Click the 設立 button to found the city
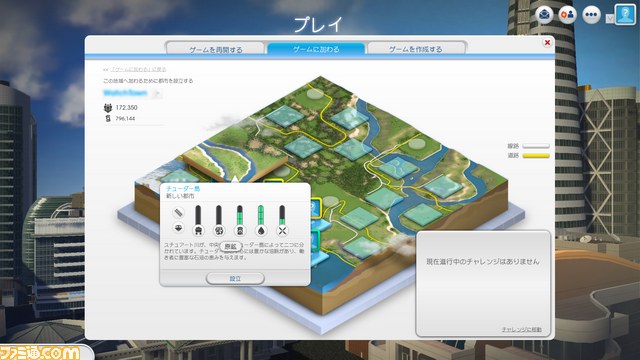This screenshot has width=640, height=360. tap(235, 279)
